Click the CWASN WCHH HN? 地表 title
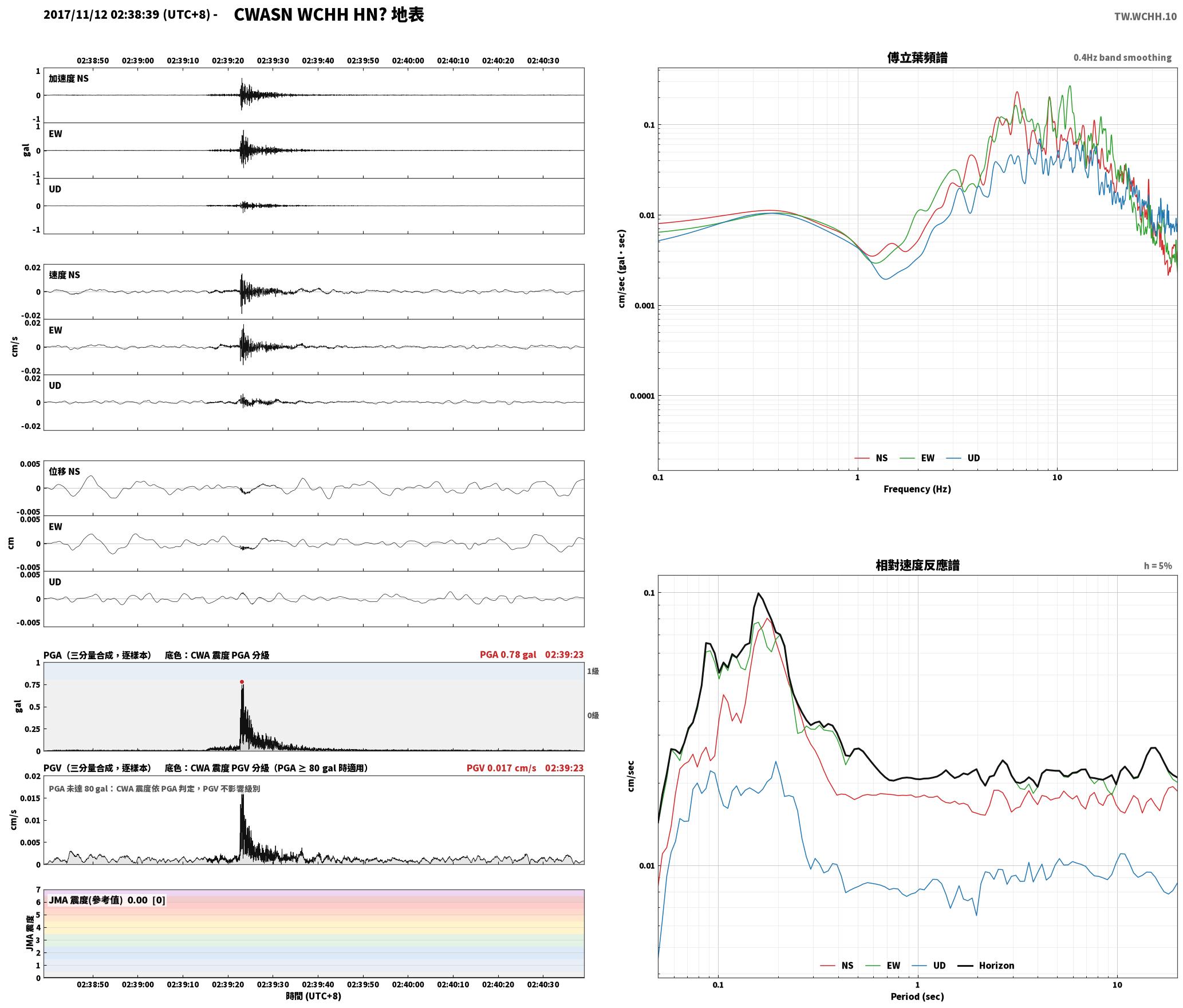Viewport: 1183px width, 1008px height. [329, 15]
